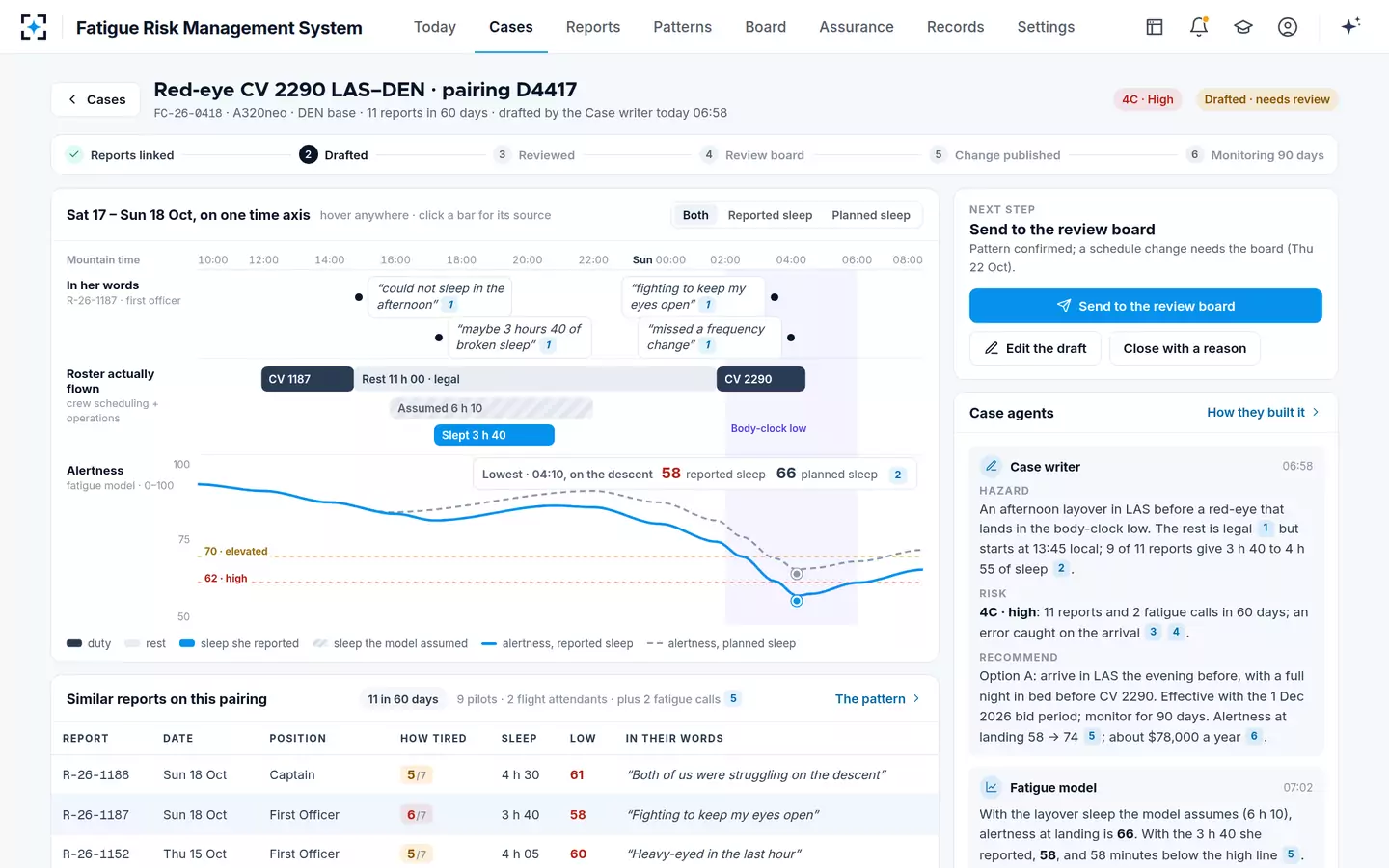Viewport: 1389px width, 868px height.
Task: Expand The pattern link
Action: pos(878,699)
